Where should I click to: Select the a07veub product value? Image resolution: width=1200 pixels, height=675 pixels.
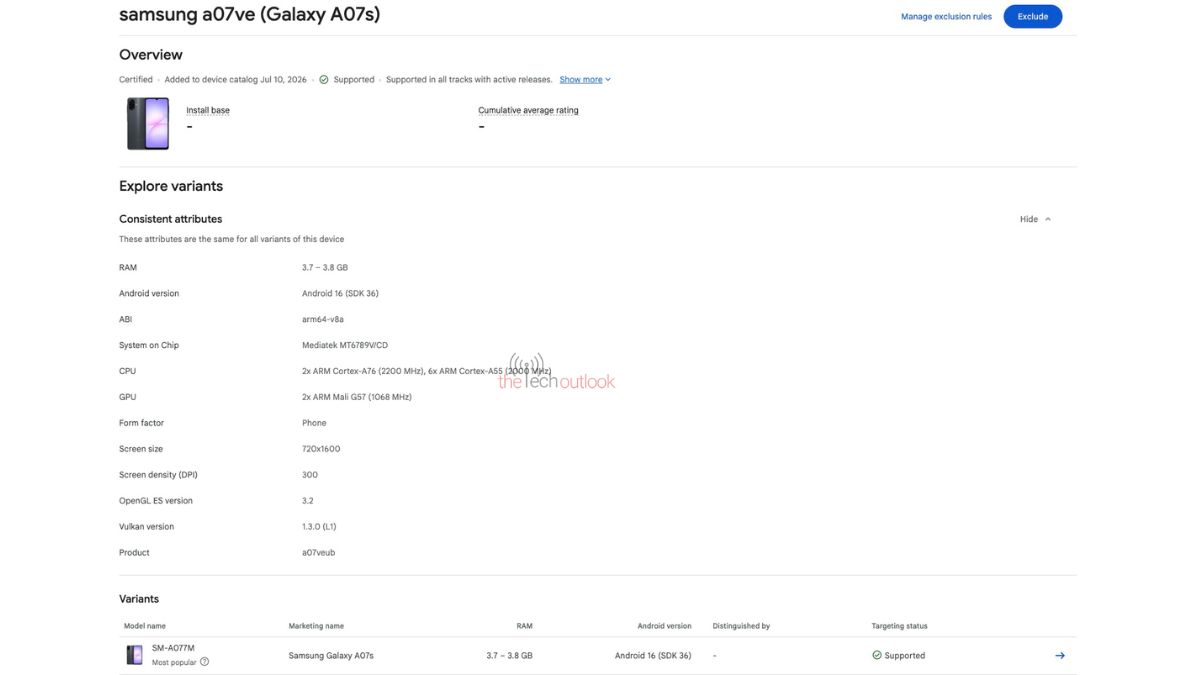[319, 553]
